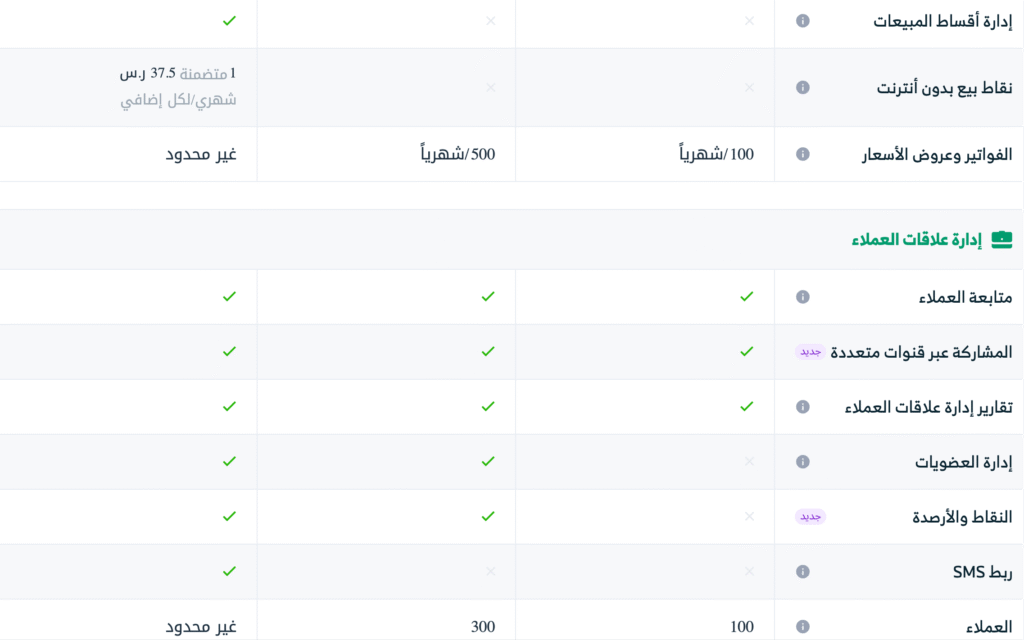The width and height of the screenshot is (1024, 641).
Task: Click info icon next to إدارة العضويات
Action: coord(802,462)
